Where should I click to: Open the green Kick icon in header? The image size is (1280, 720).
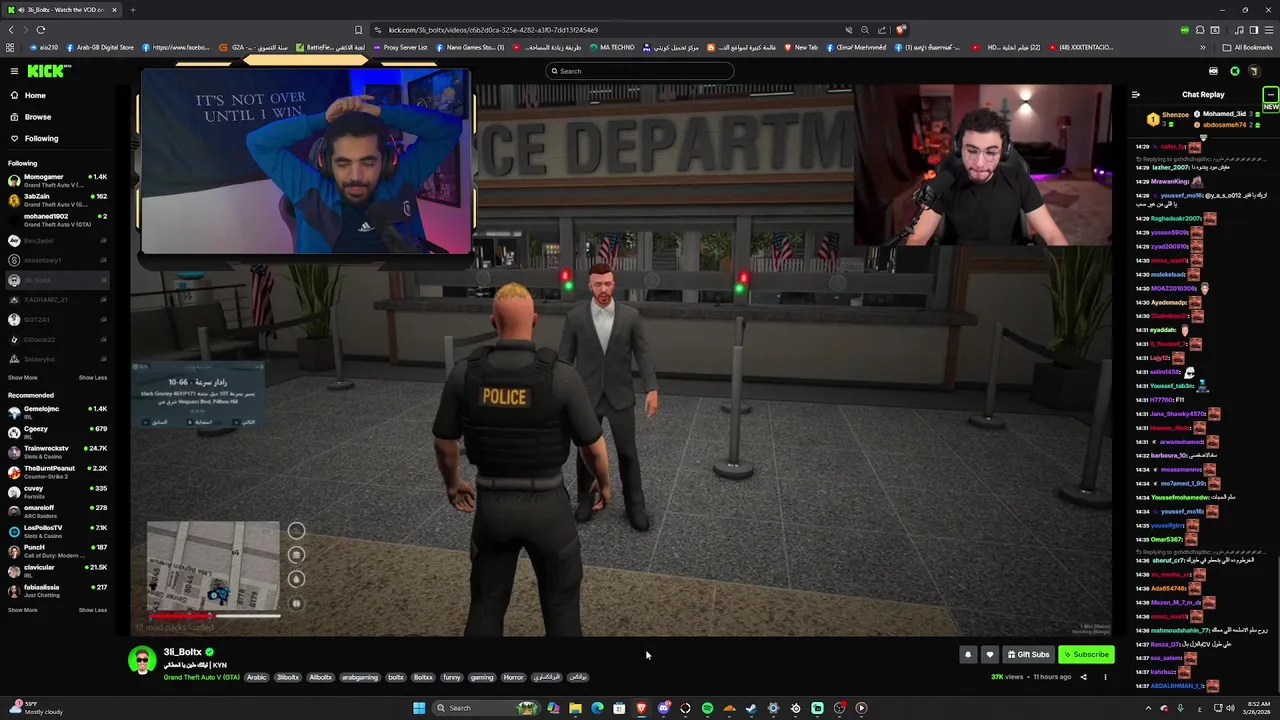tap(1235, 71)
